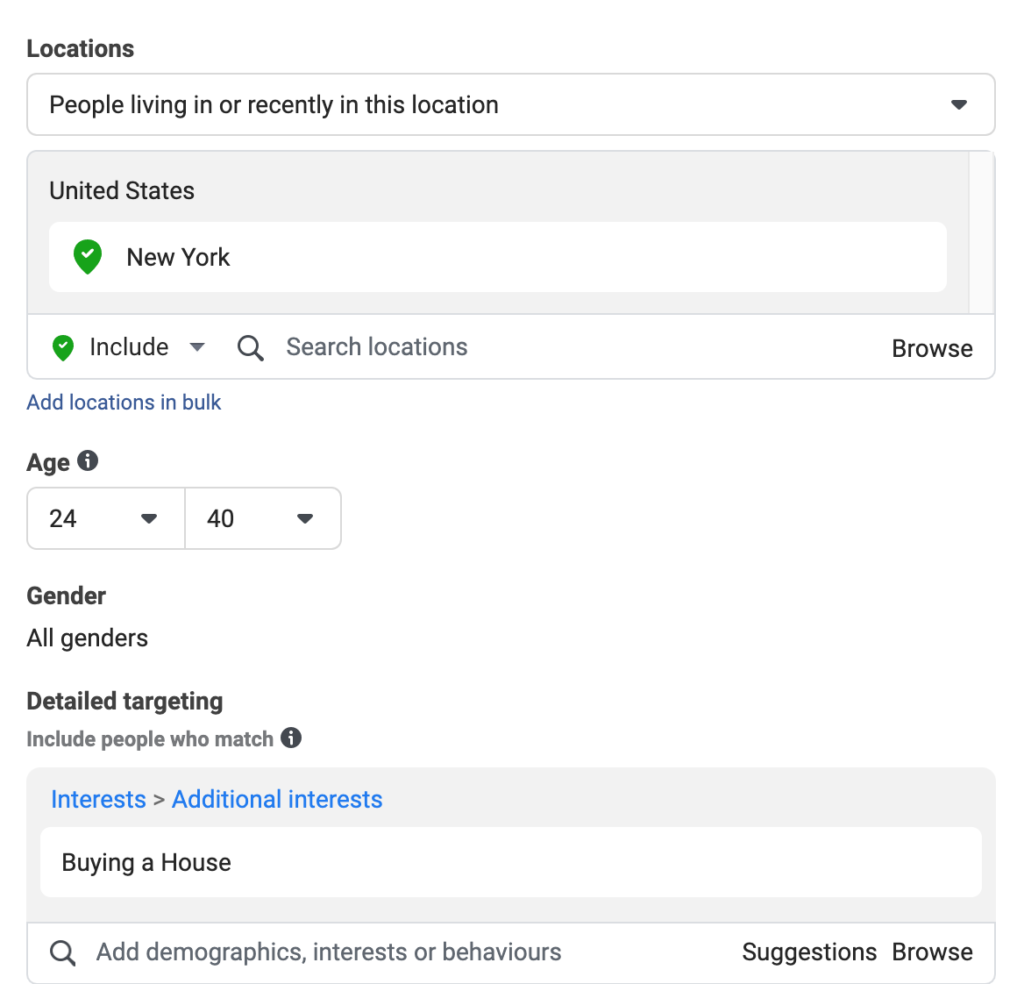The image size is (1024, 984).
Task: Open the maximum age dropdown showing 40
Action: pyautogui.click(x=263, y=518)
